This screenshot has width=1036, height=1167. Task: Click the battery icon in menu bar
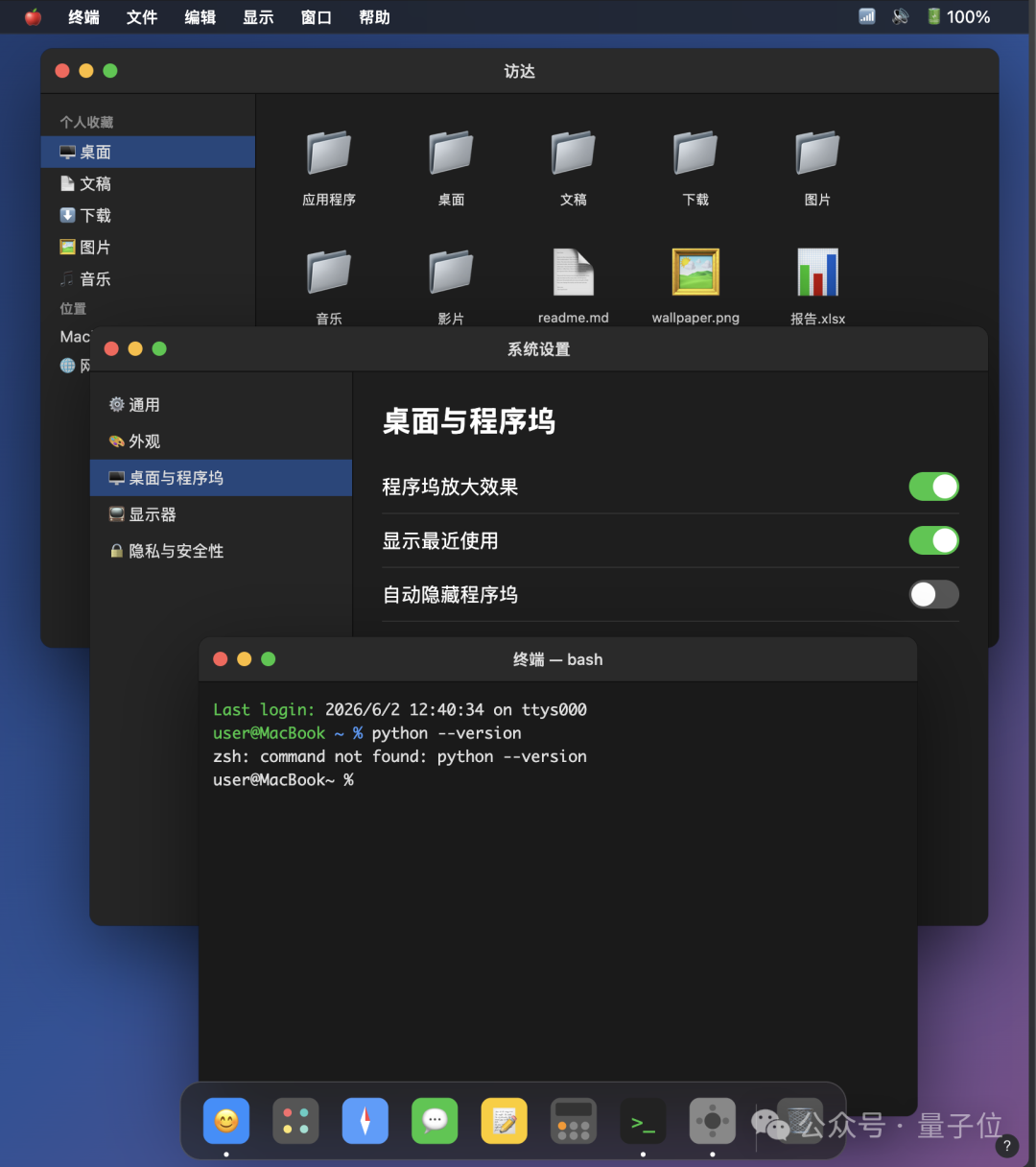tap(933, 16)
